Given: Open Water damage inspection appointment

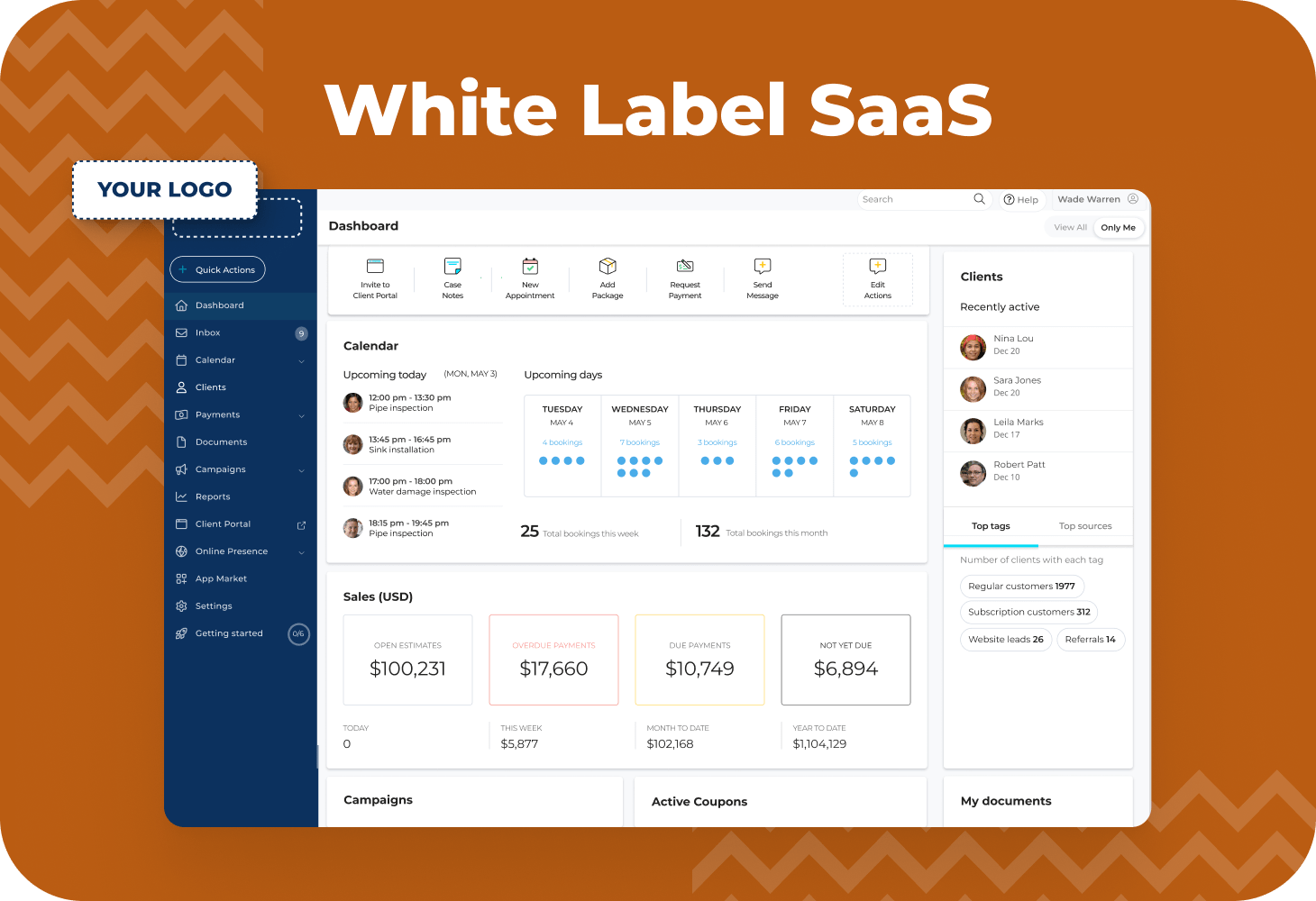Looking at the screenshot, I should 422,487.
